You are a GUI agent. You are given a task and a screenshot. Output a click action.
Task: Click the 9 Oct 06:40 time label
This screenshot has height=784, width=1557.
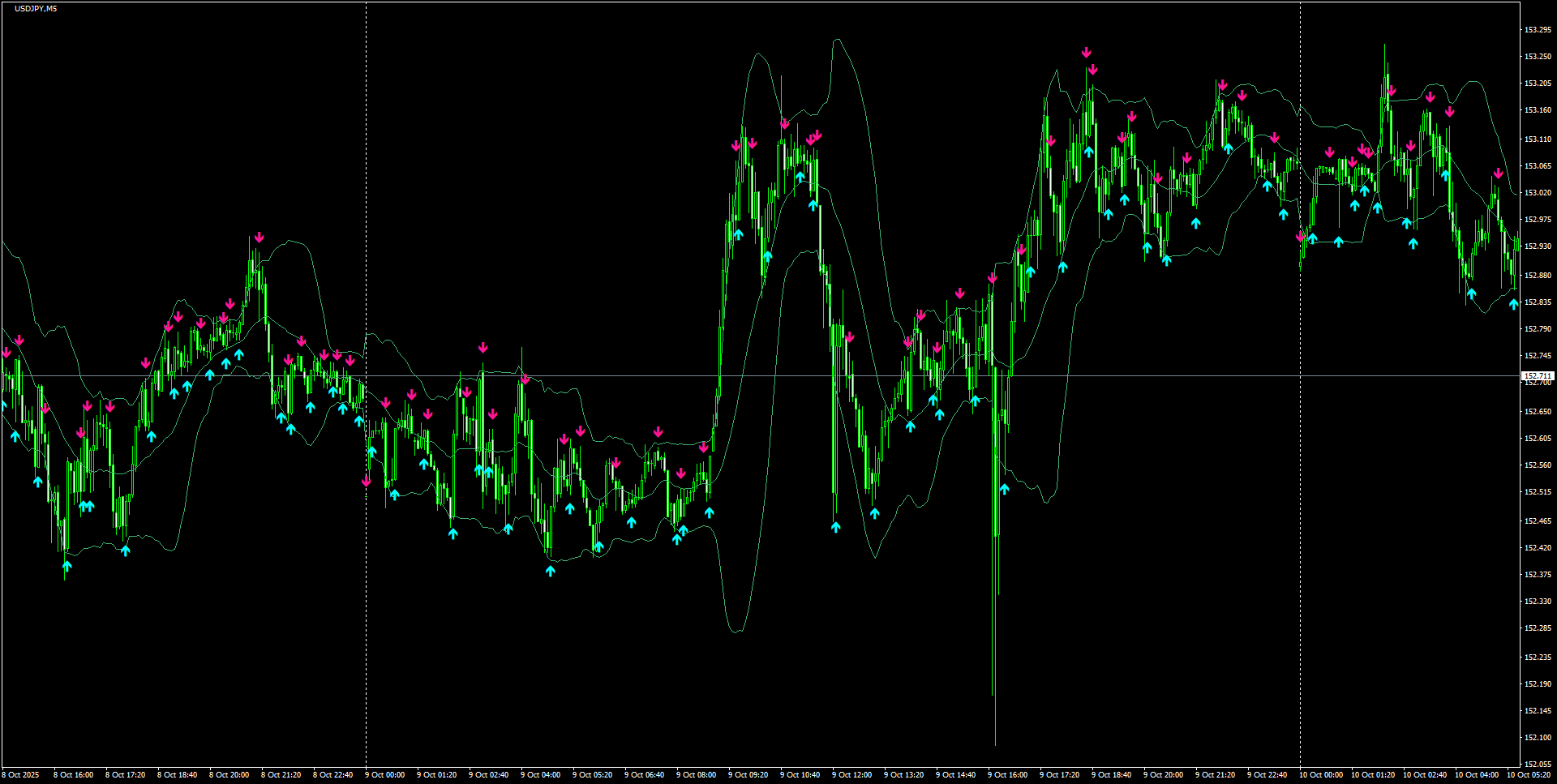tap(644, 775)
